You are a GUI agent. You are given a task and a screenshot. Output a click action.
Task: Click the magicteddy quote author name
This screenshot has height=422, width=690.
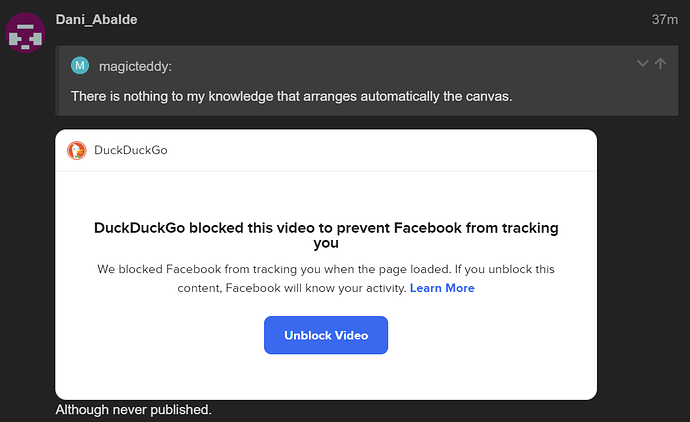point(134,66)
